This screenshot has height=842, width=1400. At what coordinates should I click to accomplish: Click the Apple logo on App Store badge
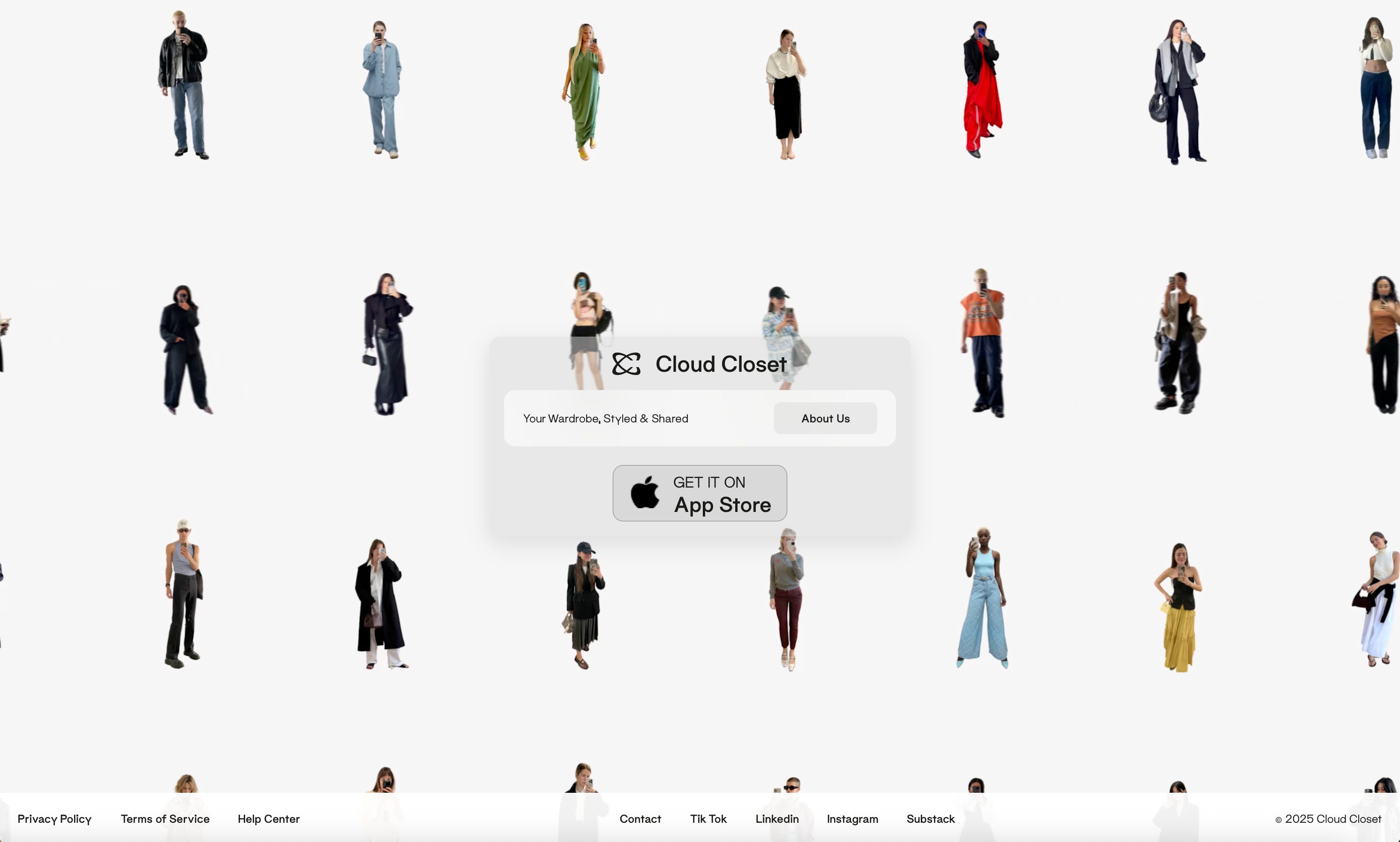click(x=645, y=492)
